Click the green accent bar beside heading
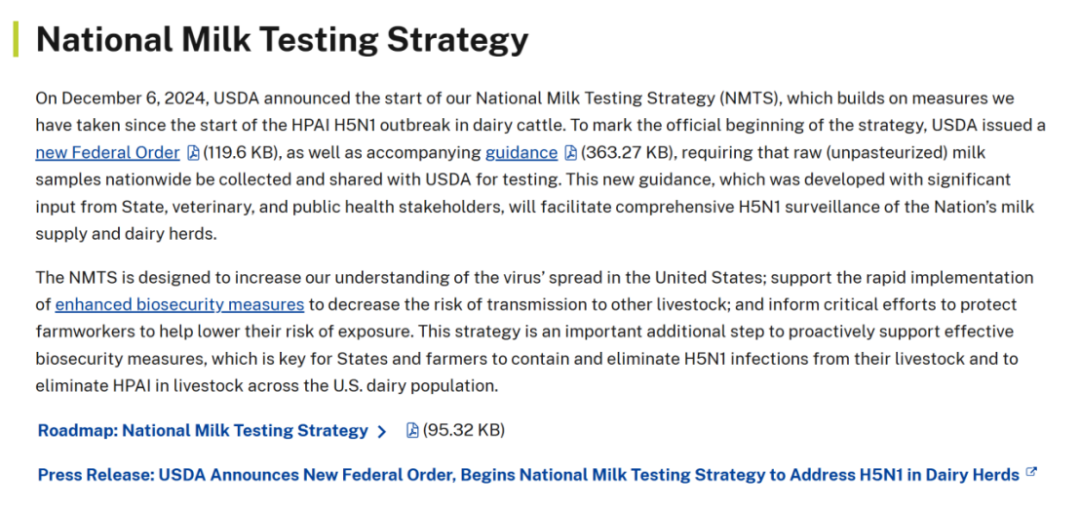 (x=16, y=39)
